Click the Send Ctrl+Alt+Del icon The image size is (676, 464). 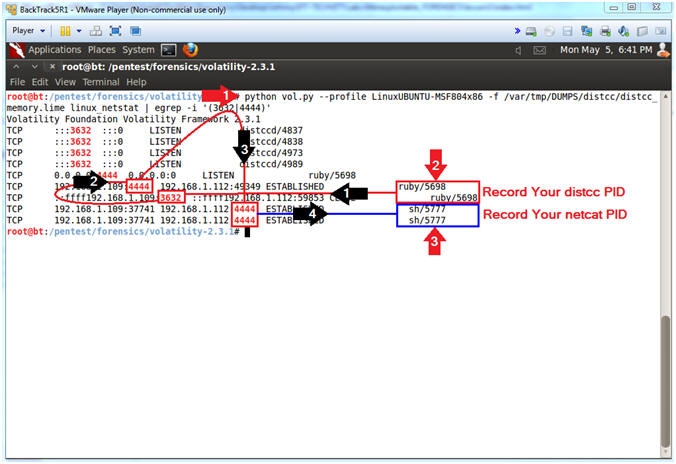pyautogui.click(x=96, y=31)
